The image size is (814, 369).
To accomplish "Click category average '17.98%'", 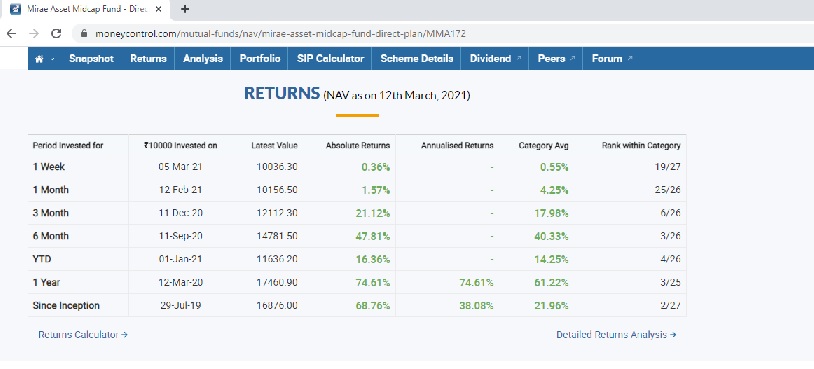I will pyautogui.click(x=551, y=213).
